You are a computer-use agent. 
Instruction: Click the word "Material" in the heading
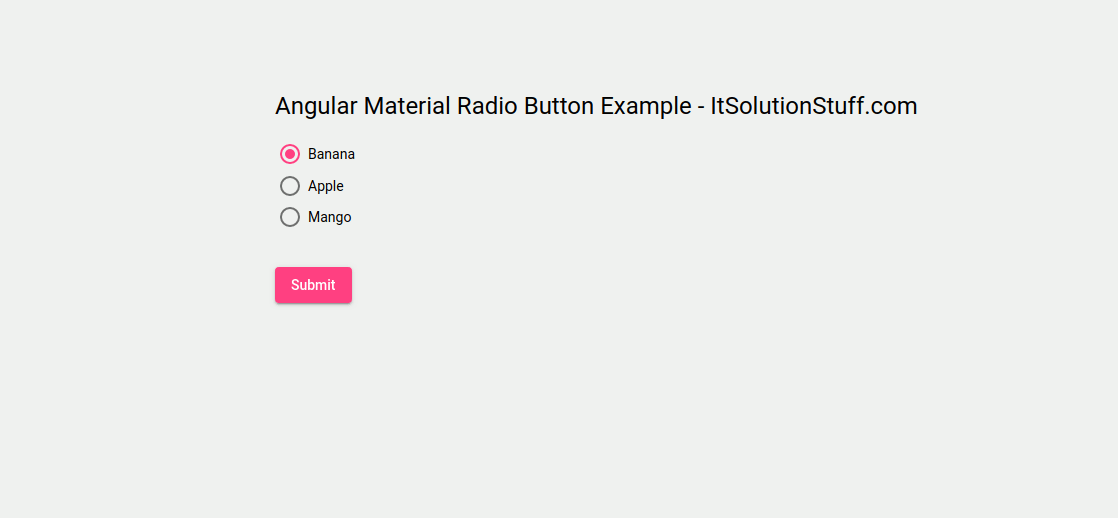[x=407, y=106]
